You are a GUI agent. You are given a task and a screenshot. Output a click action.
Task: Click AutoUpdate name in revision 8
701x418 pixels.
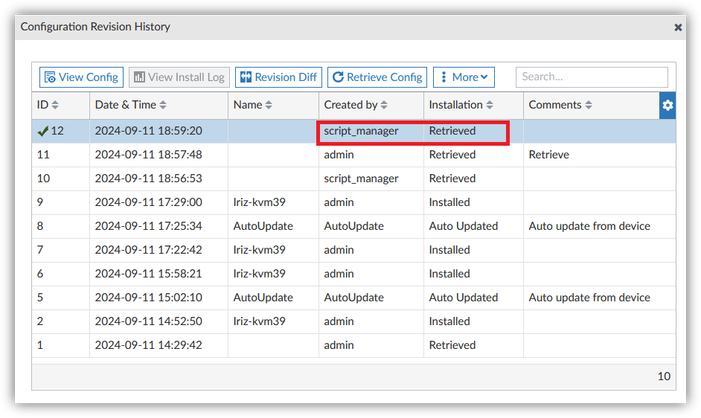click(x=263, y=226)
